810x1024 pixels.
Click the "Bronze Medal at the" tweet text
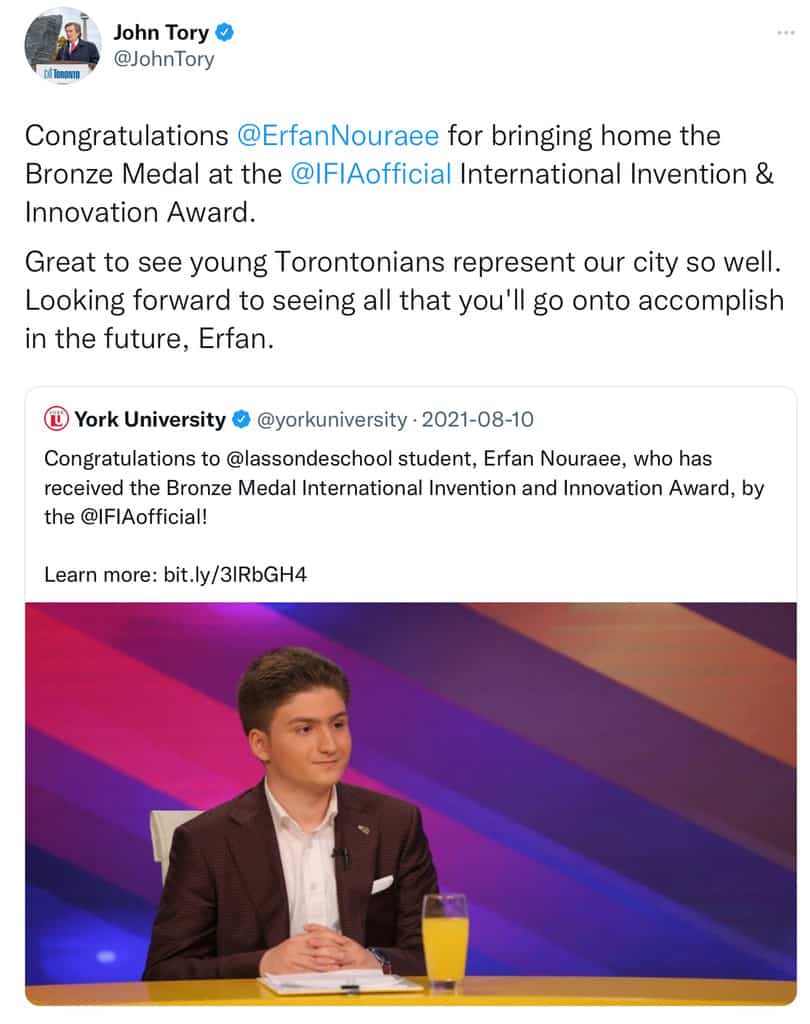[152, 173]
